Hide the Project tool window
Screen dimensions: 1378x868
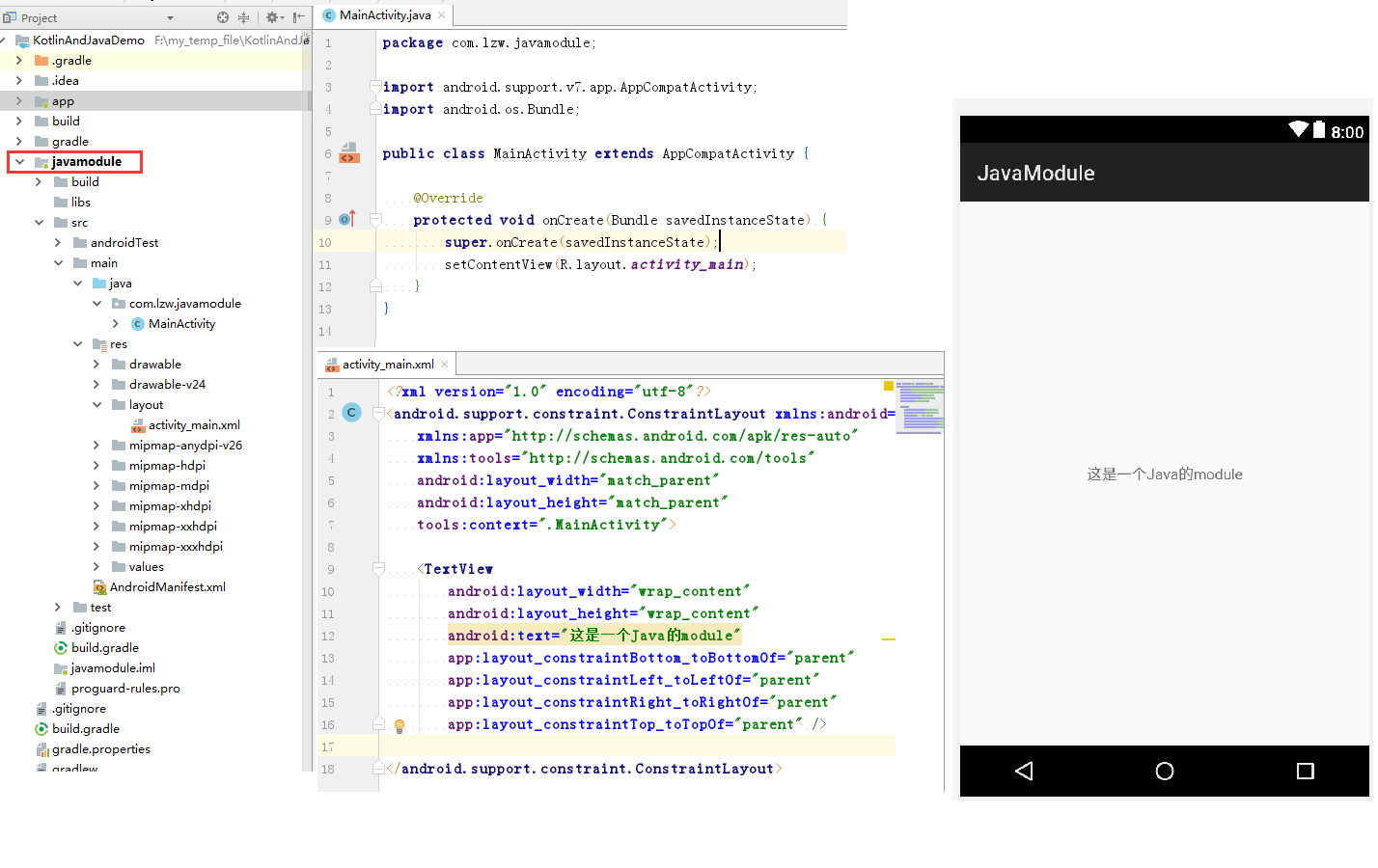[x=299, y=17]
